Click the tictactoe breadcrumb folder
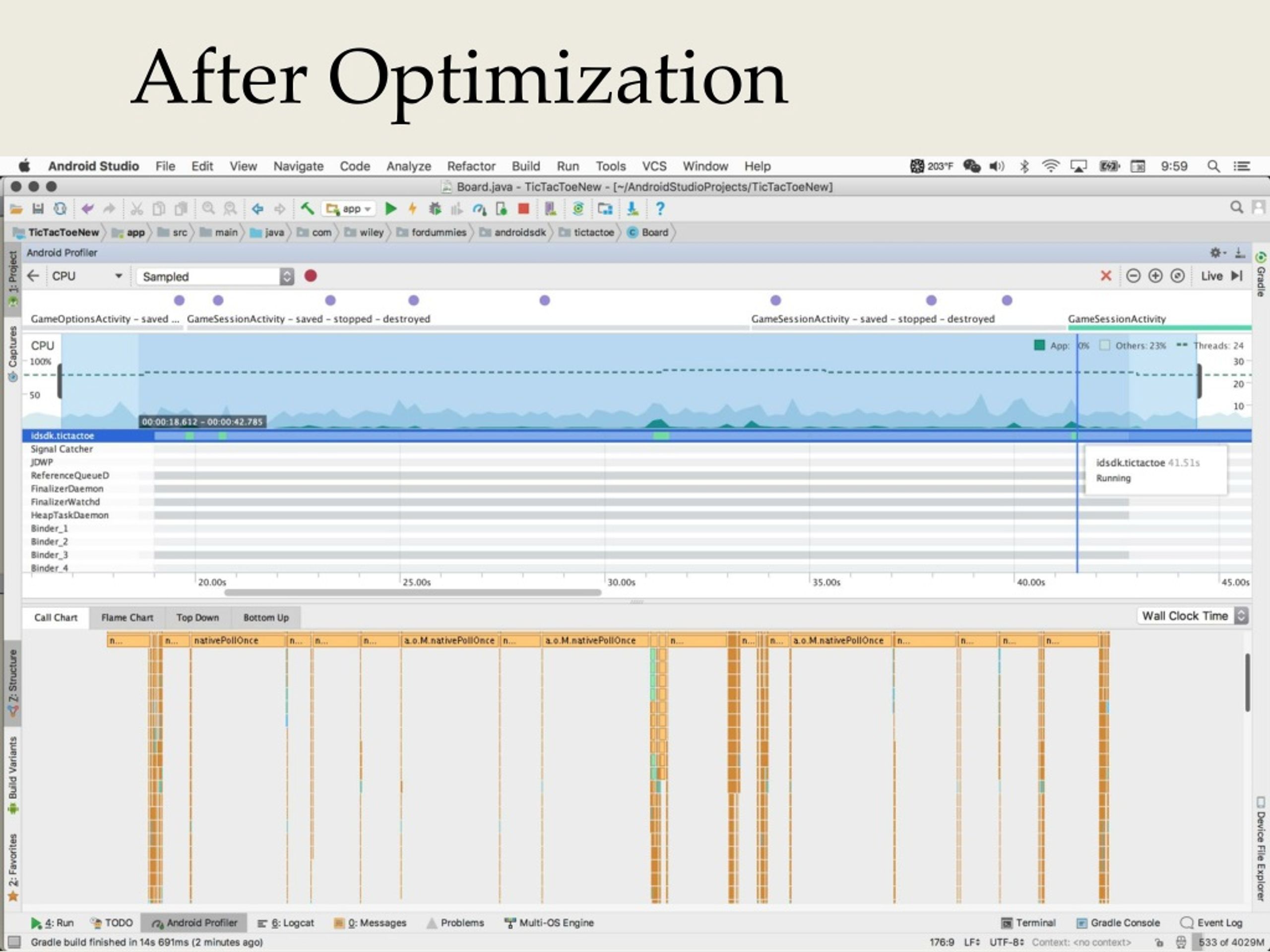The height and width of the screenshot is (952, 1270). point(587,233)
